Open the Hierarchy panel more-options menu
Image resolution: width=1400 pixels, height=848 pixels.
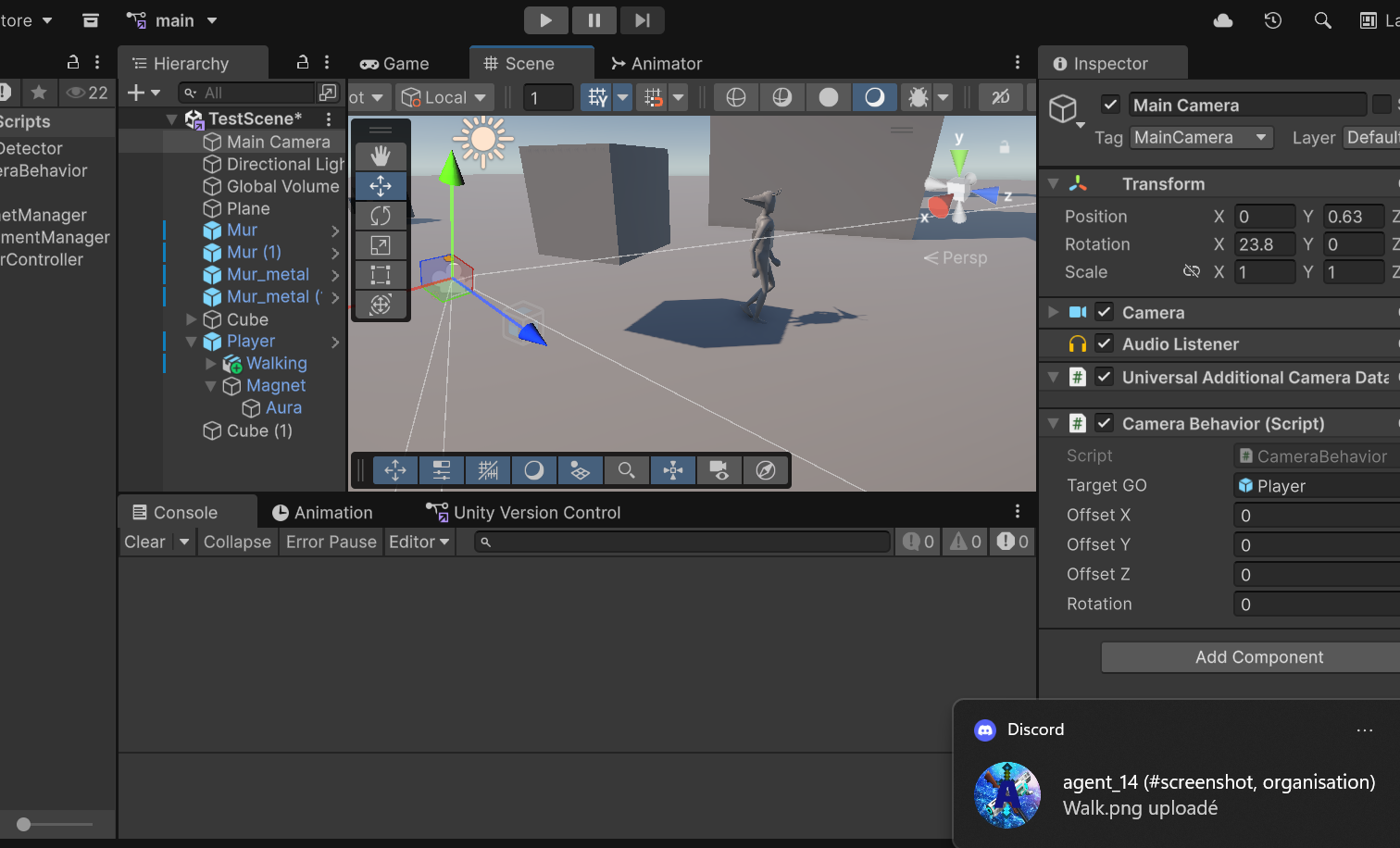pyautogui.click(x=327, y=62)
